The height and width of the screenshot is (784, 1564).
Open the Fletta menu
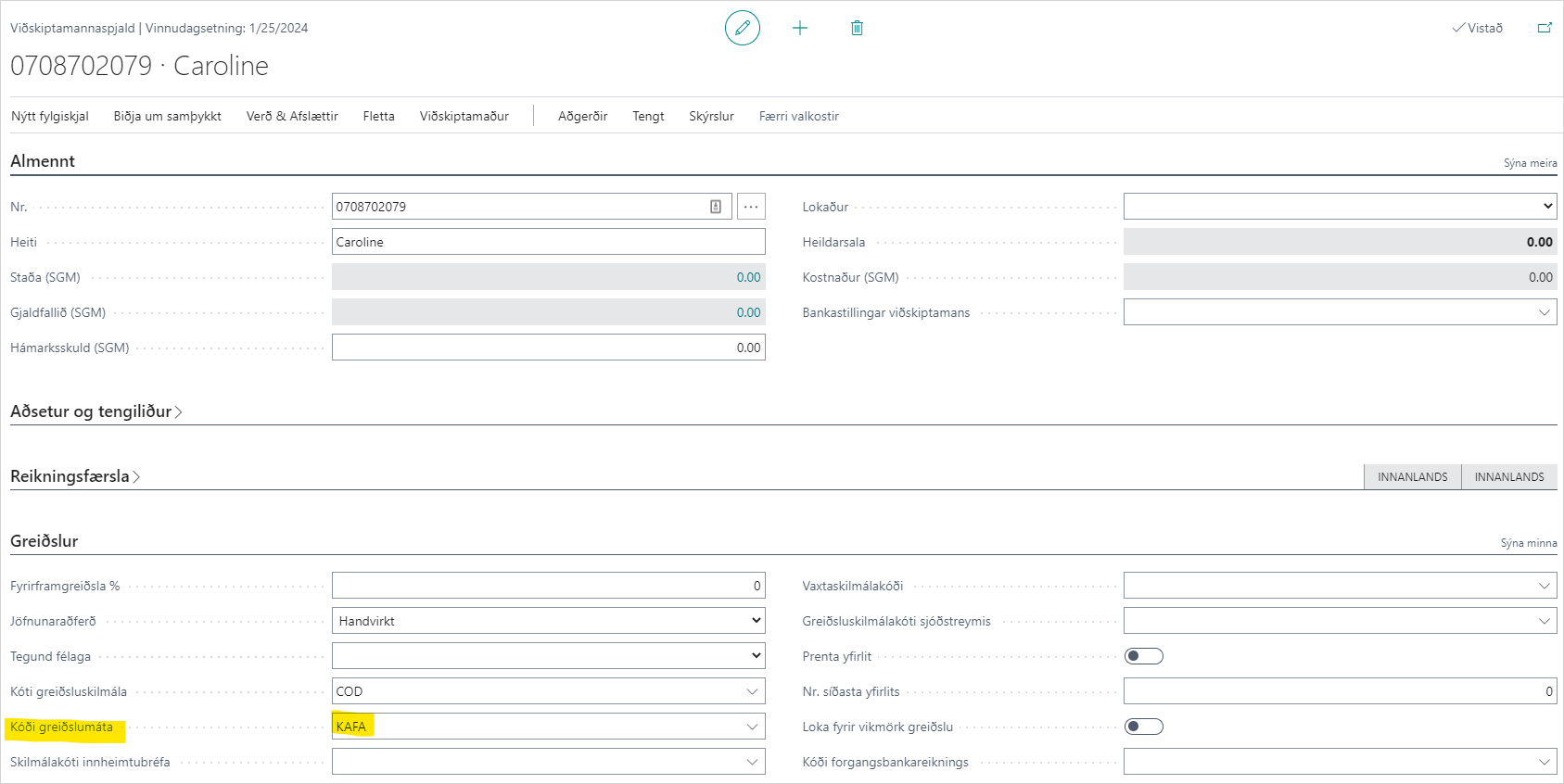[x=379, y=116]
